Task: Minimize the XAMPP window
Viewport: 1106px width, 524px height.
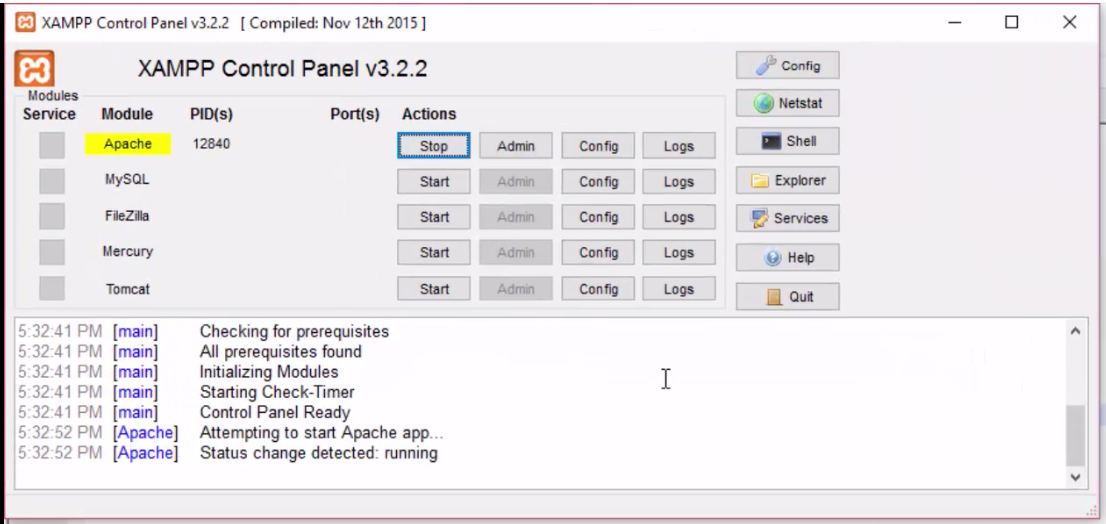Action: tap(954, 23)
